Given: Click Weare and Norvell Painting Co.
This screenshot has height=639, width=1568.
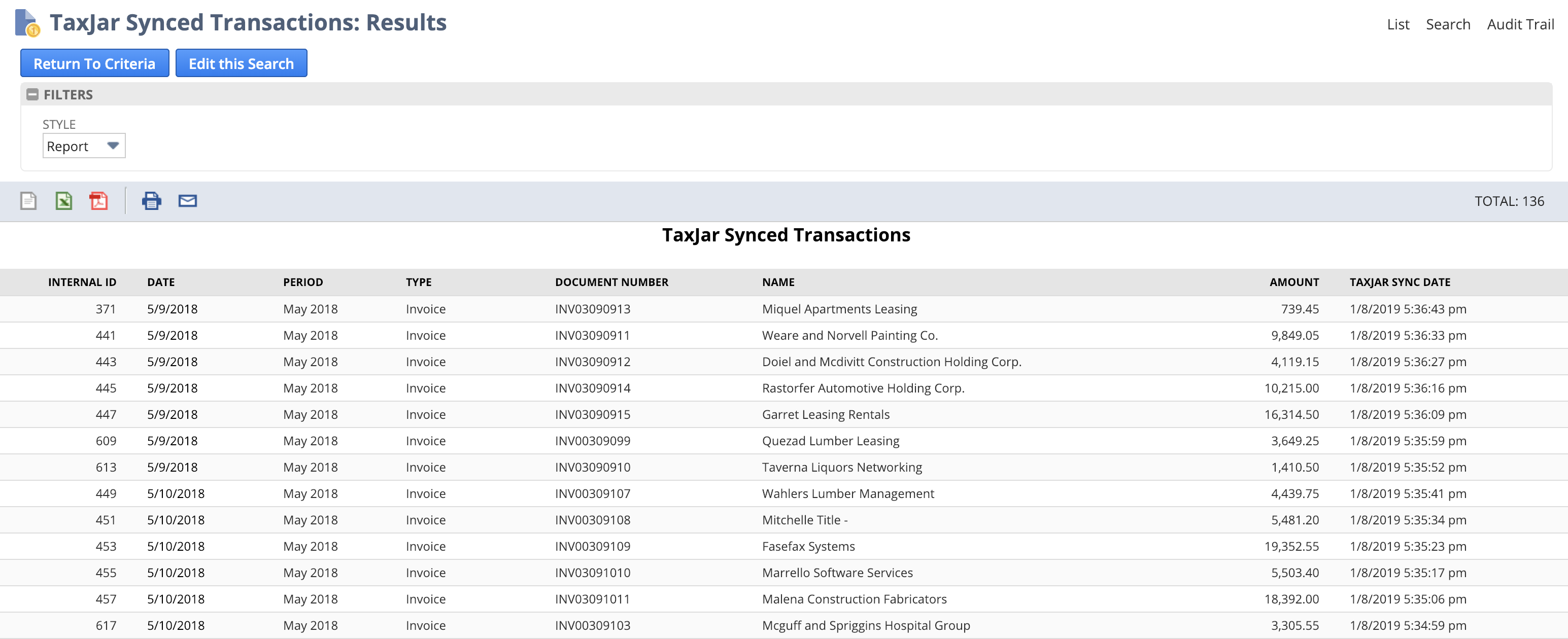Looking at the screenshot, I should (850, 335).
